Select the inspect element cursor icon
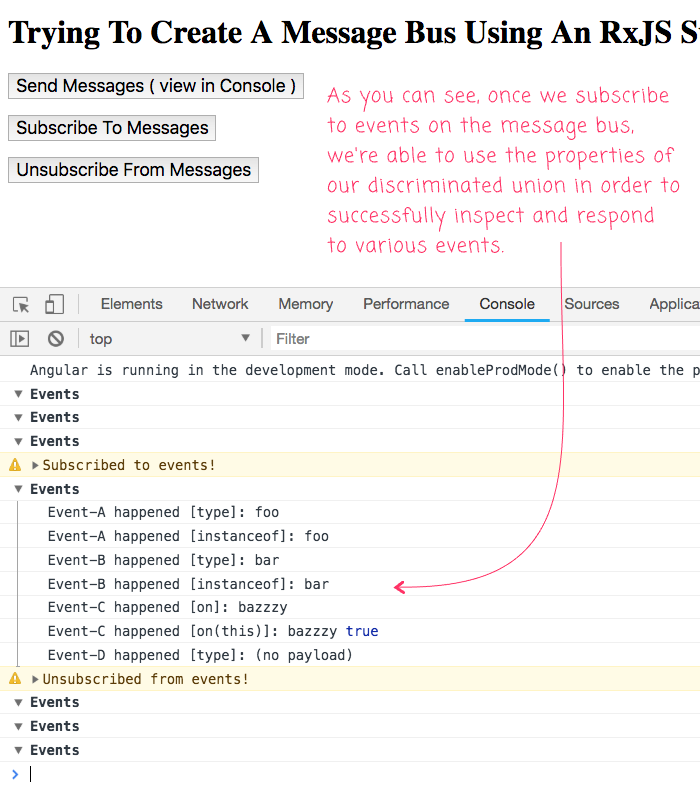 coord(21,305)
